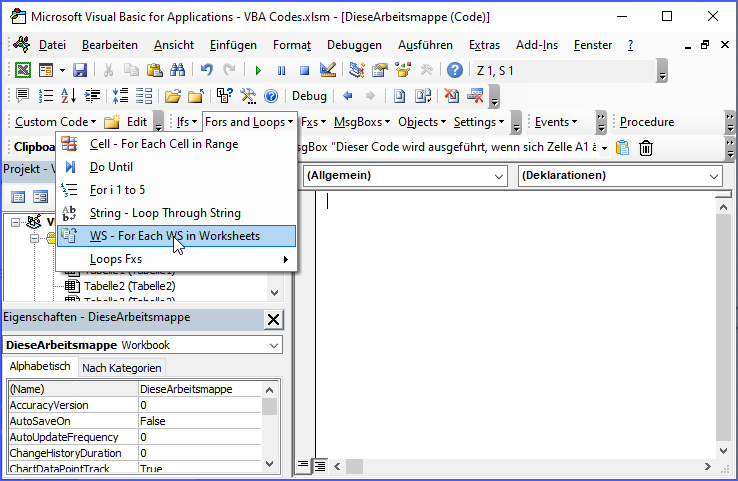Open the (Allgemein) object combo box
This screenshot has width=738, height=481.
point(405,176)
